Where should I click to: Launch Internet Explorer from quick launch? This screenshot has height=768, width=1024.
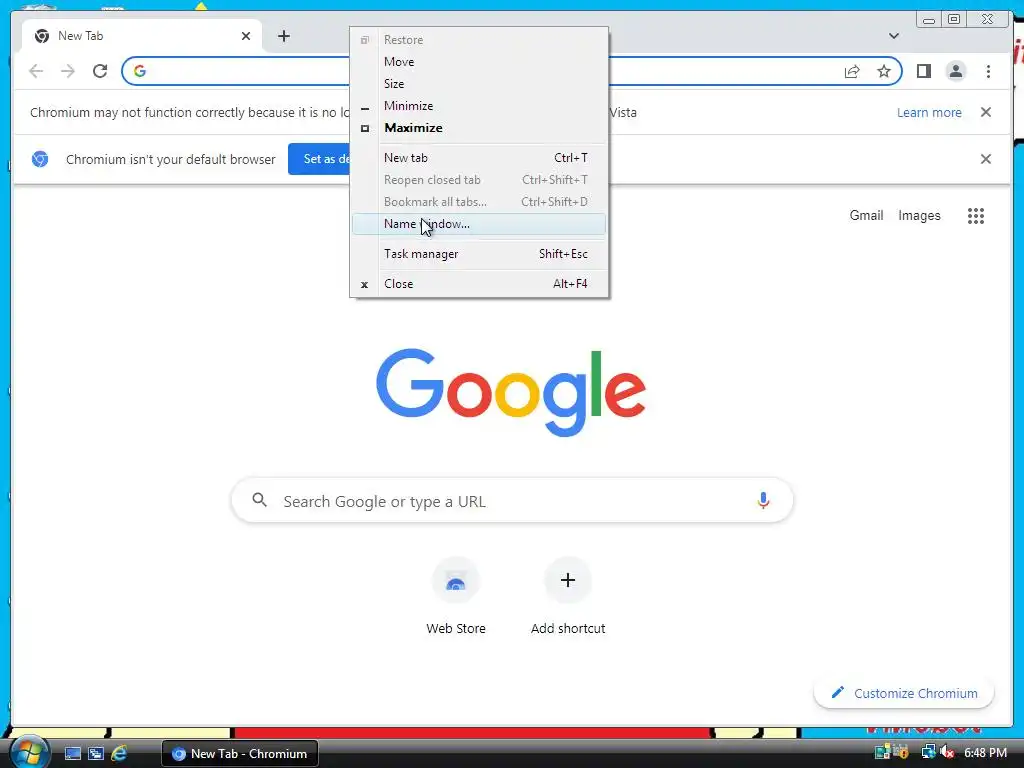(119, 754)
